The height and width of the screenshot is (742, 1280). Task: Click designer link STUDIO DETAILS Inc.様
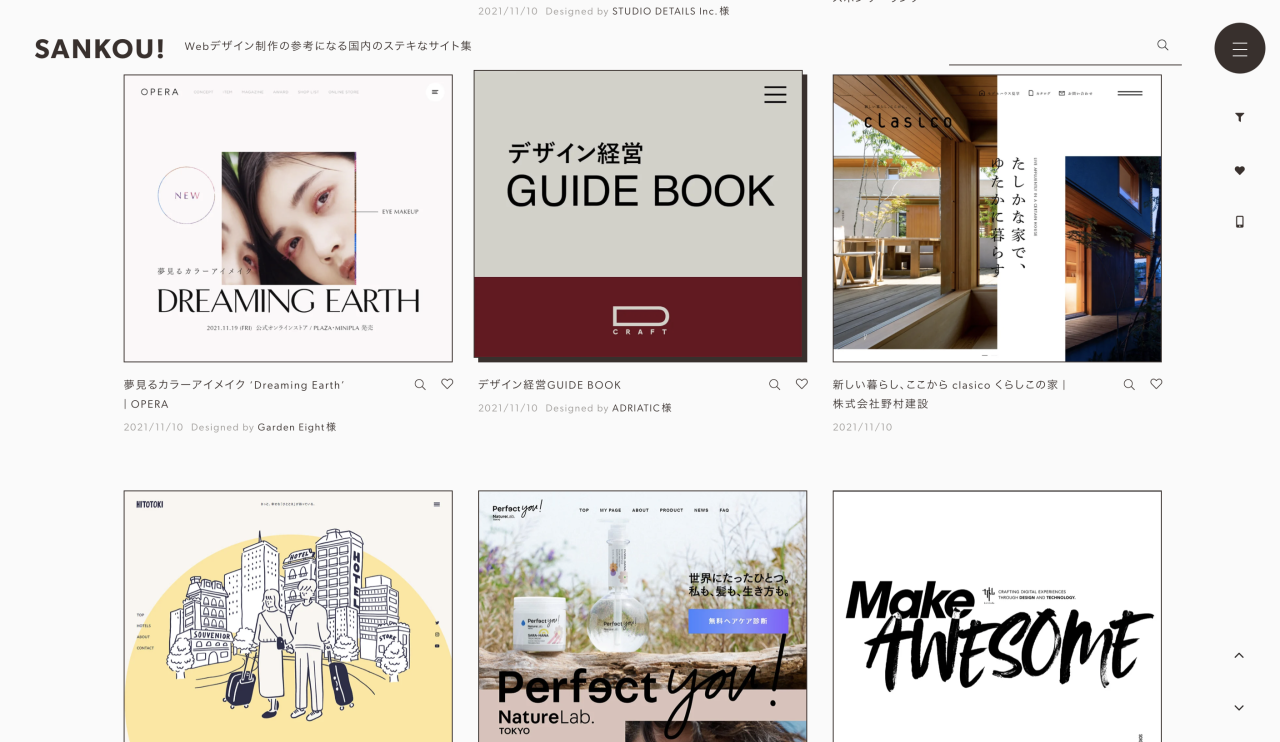click(x=670, y=11)
